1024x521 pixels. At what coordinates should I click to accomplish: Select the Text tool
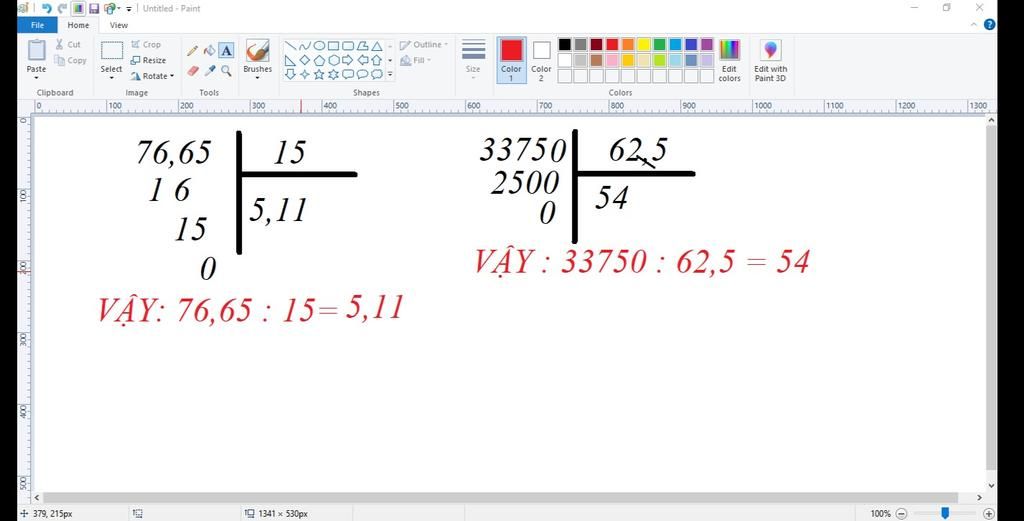226,51
